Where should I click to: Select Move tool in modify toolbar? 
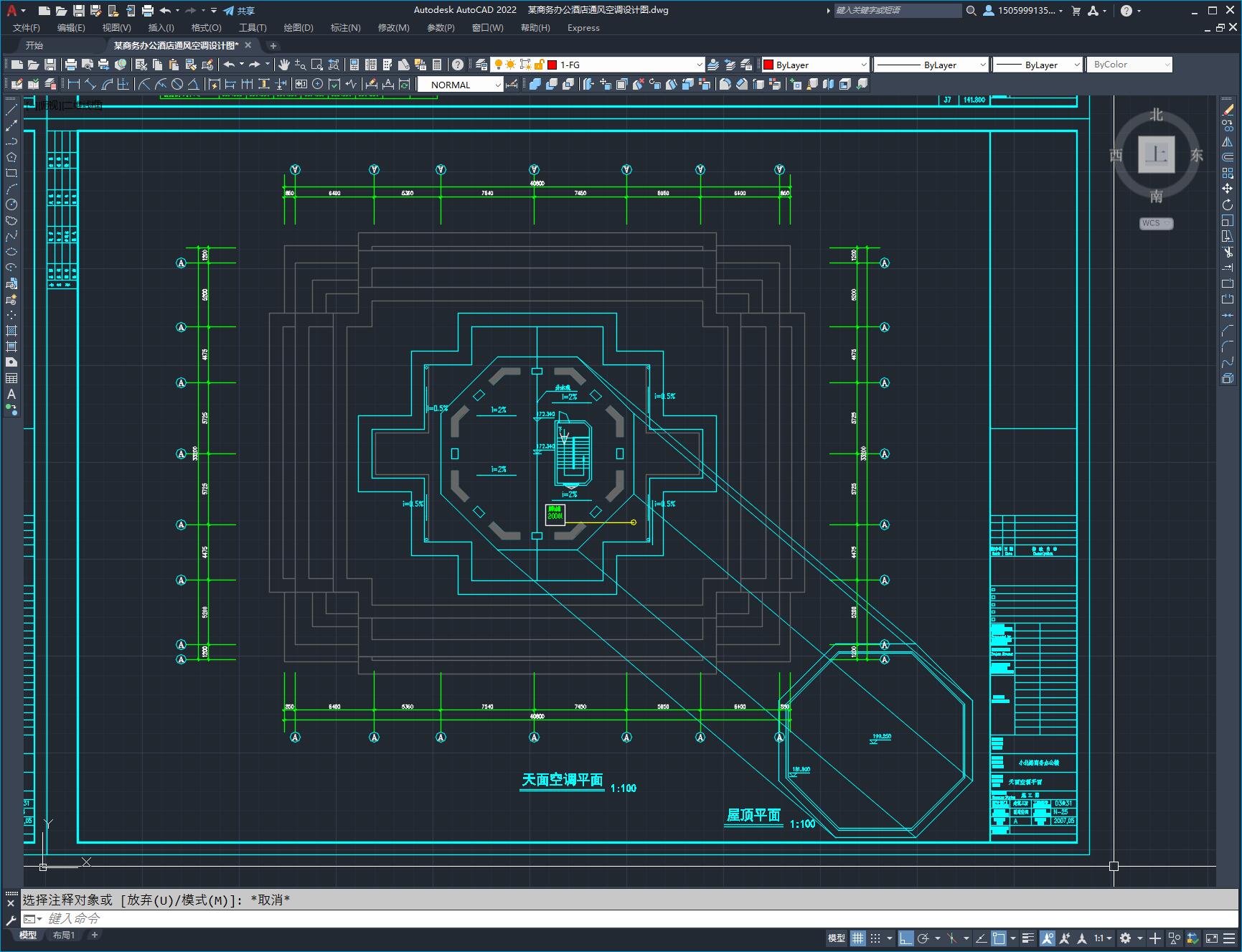(x=1228, y=189)
